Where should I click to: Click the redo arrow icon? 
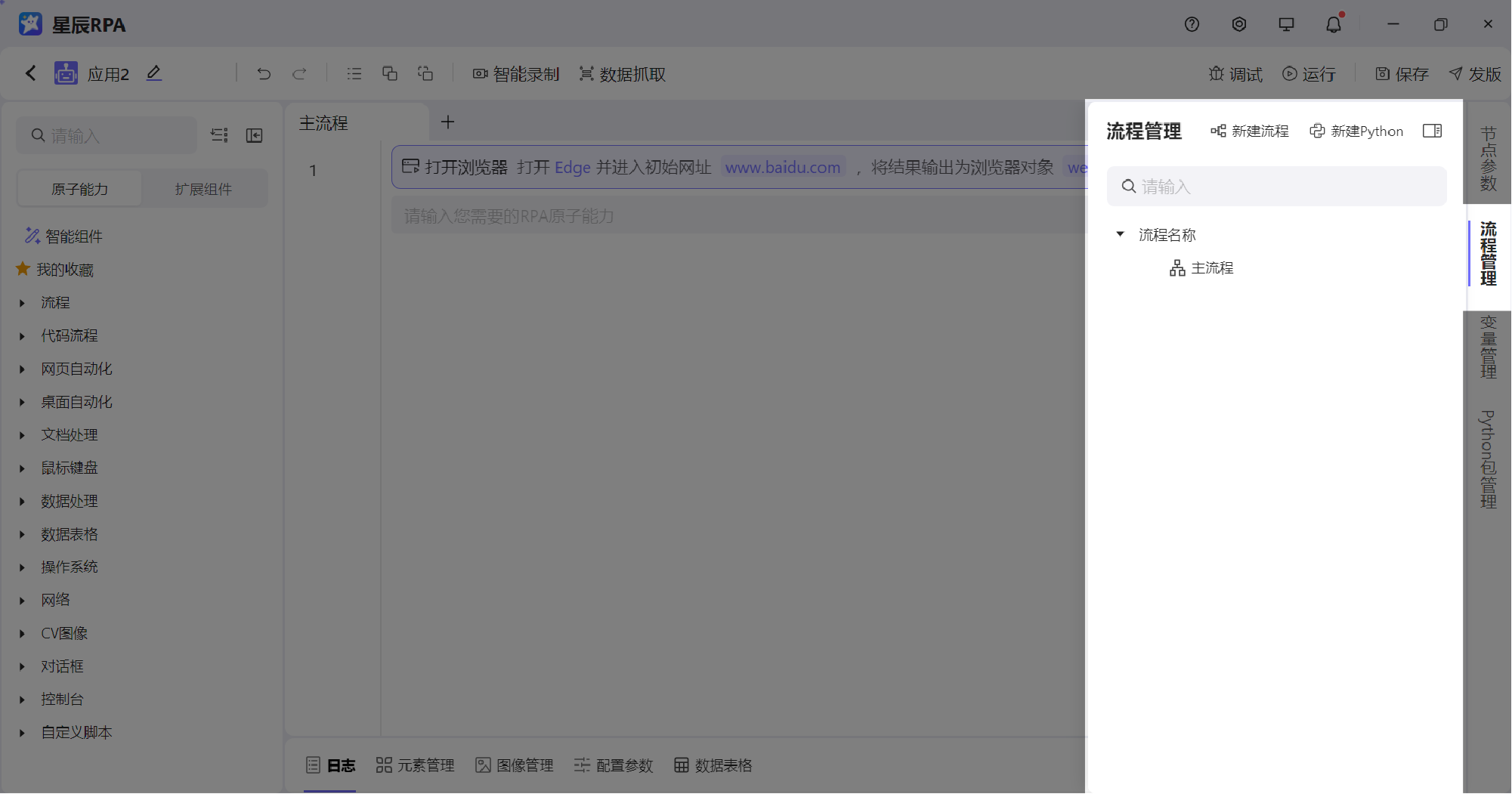coord(299,73)
